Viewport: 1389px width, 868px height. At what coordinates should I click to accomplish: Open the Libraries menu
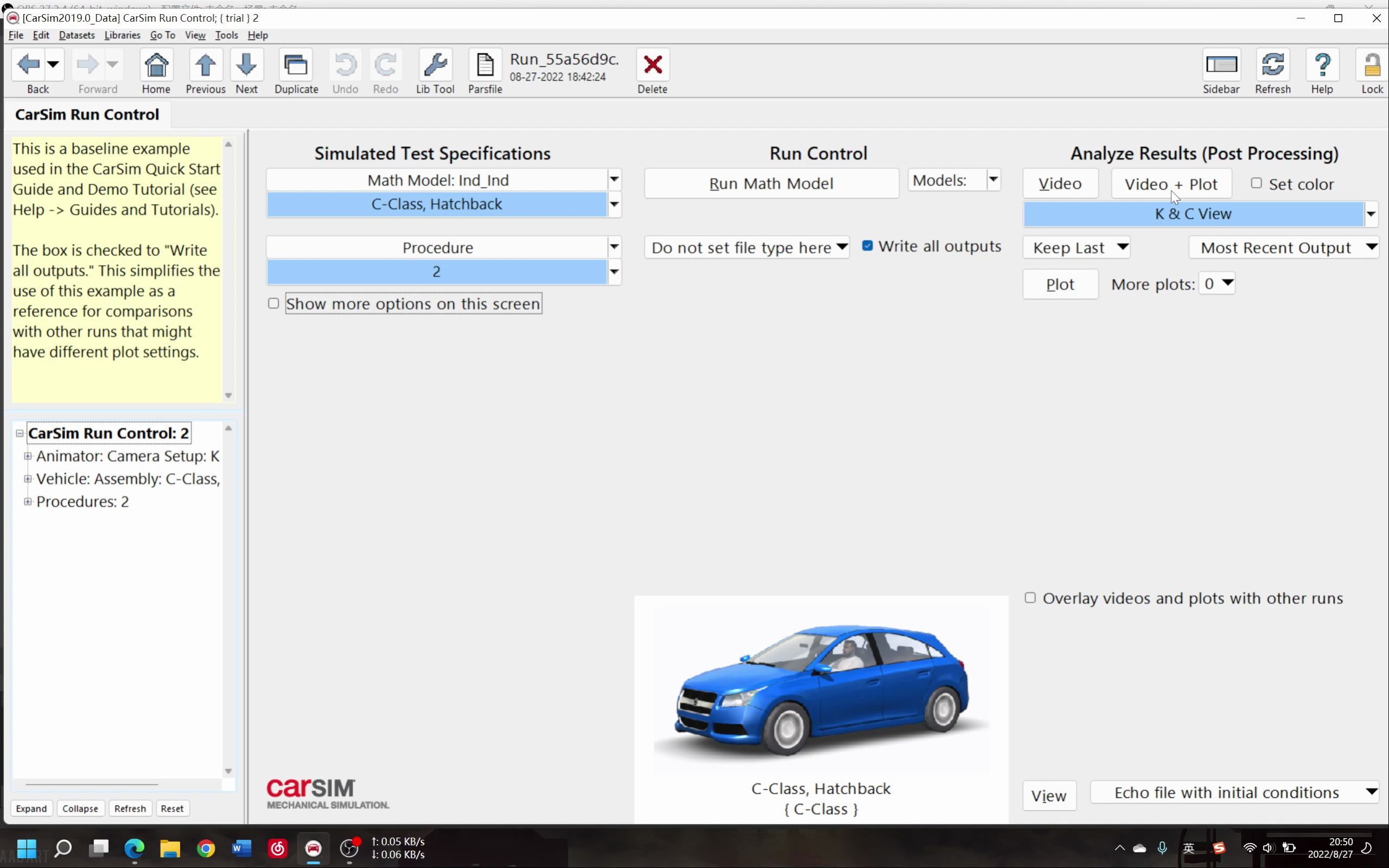121,35
